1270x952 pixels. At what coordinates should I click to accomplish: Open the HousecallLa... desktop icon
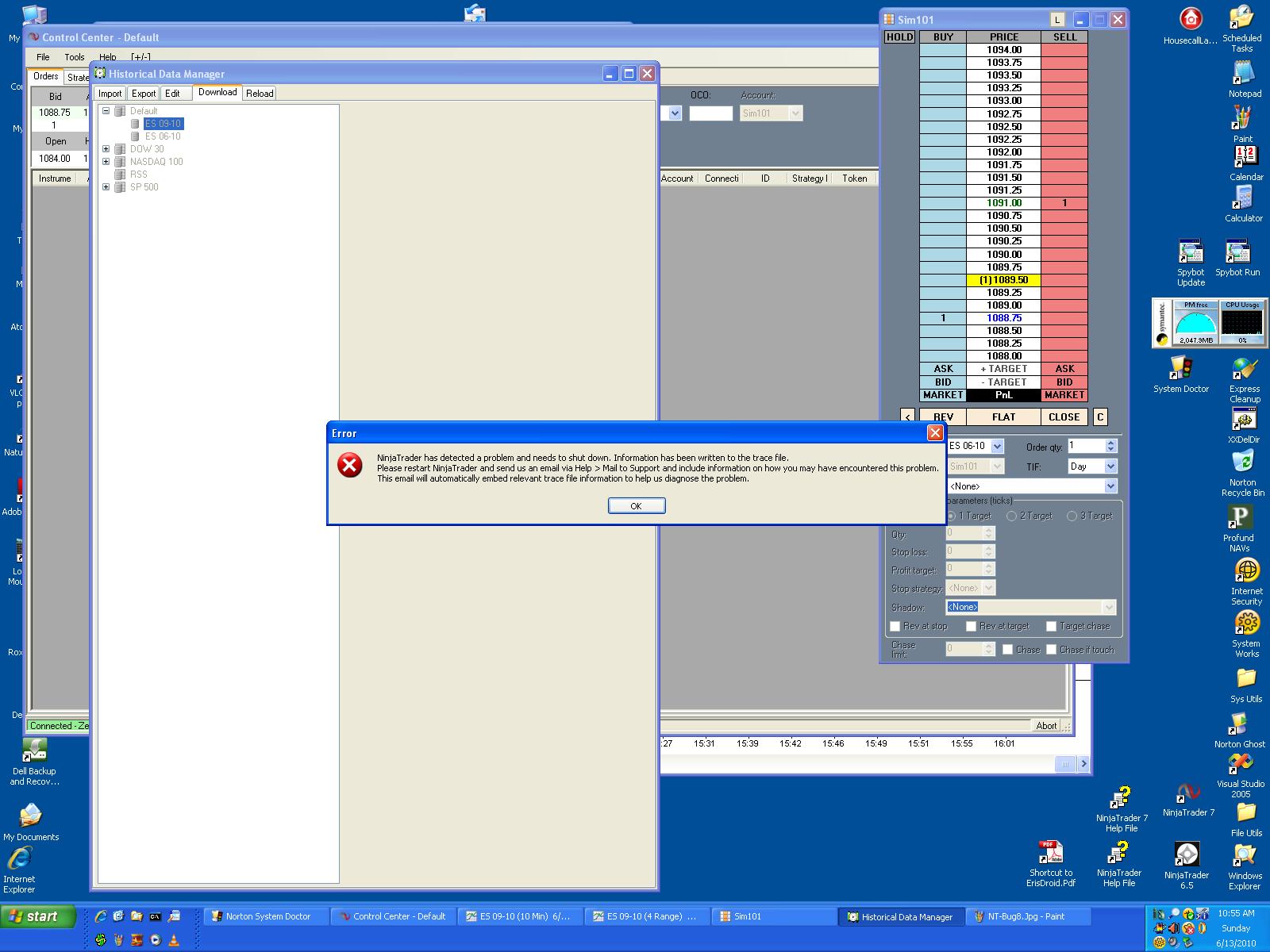1190,25
